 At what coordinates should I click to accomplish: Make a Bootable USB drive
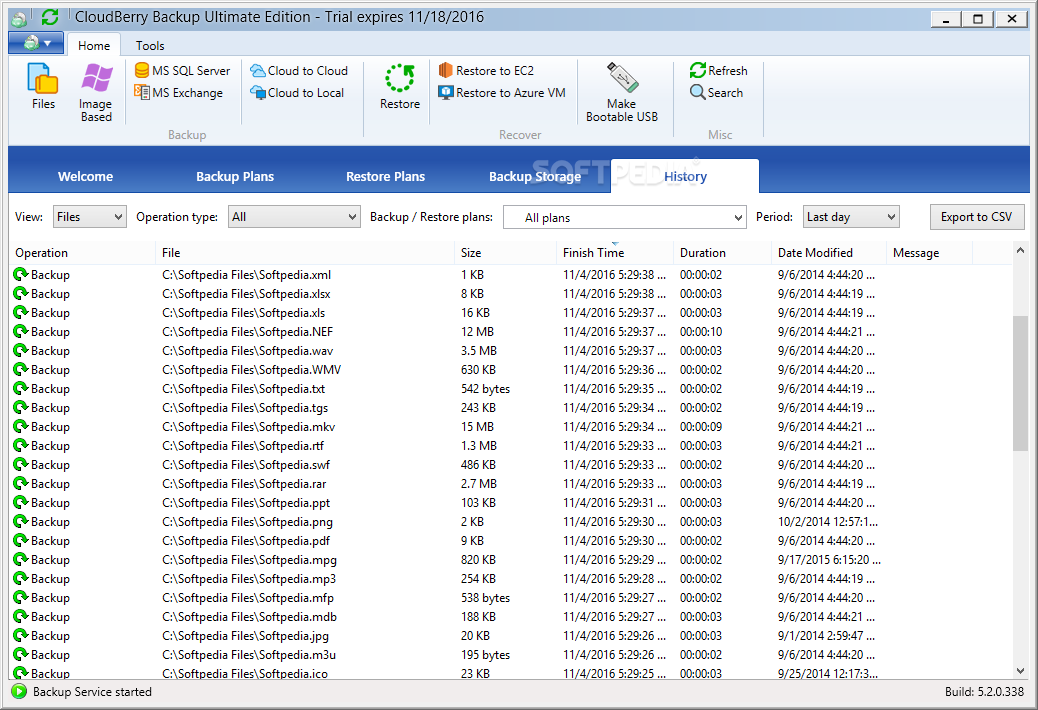[622, 92]
